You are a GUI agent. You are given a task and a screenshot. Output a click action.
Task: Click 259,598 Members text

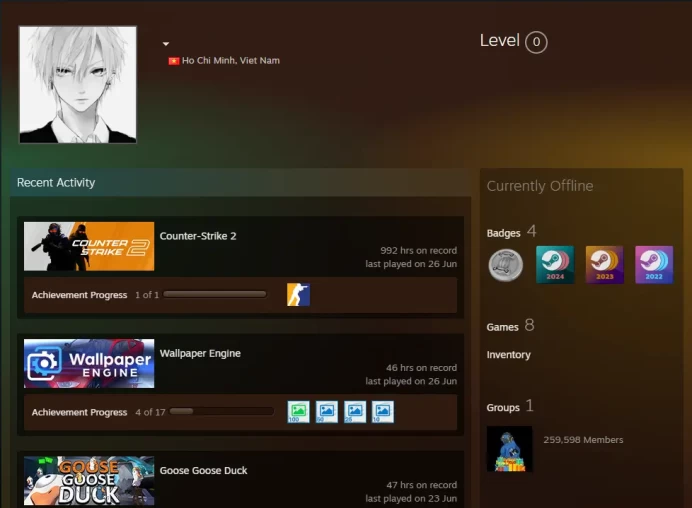click(x=583, y=440)
